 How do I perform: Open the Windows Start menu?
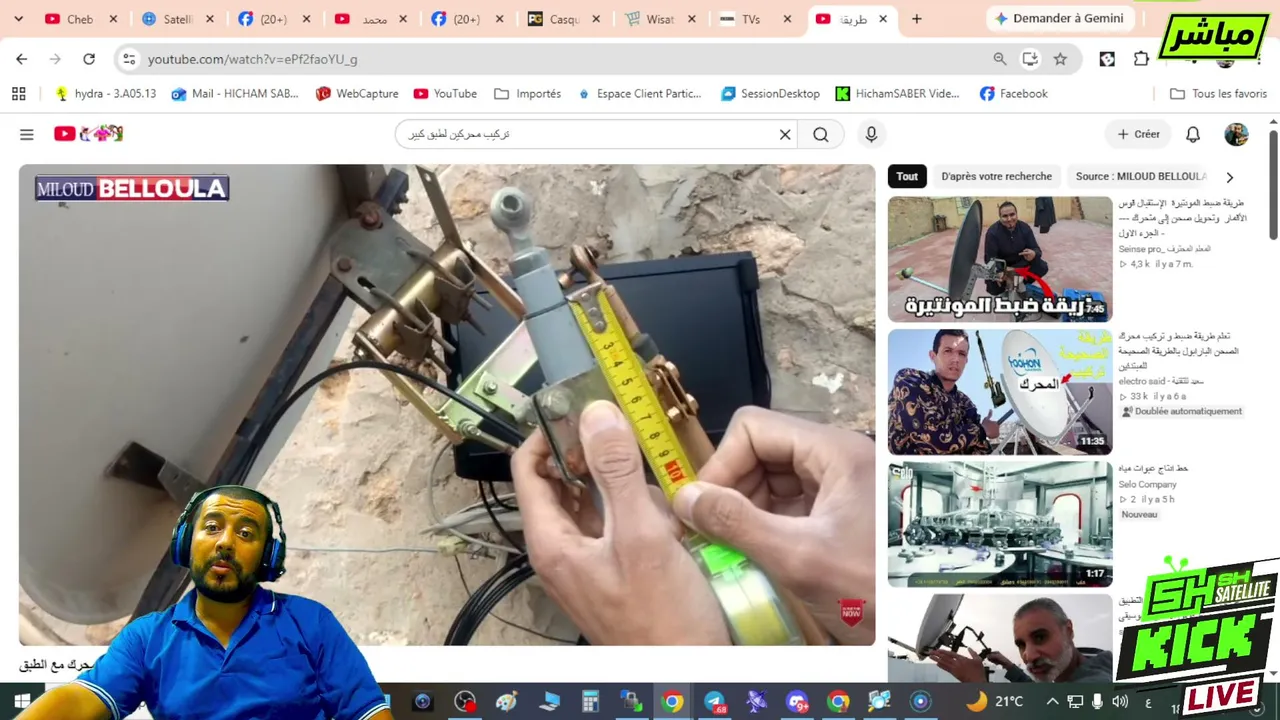(22, 701)
